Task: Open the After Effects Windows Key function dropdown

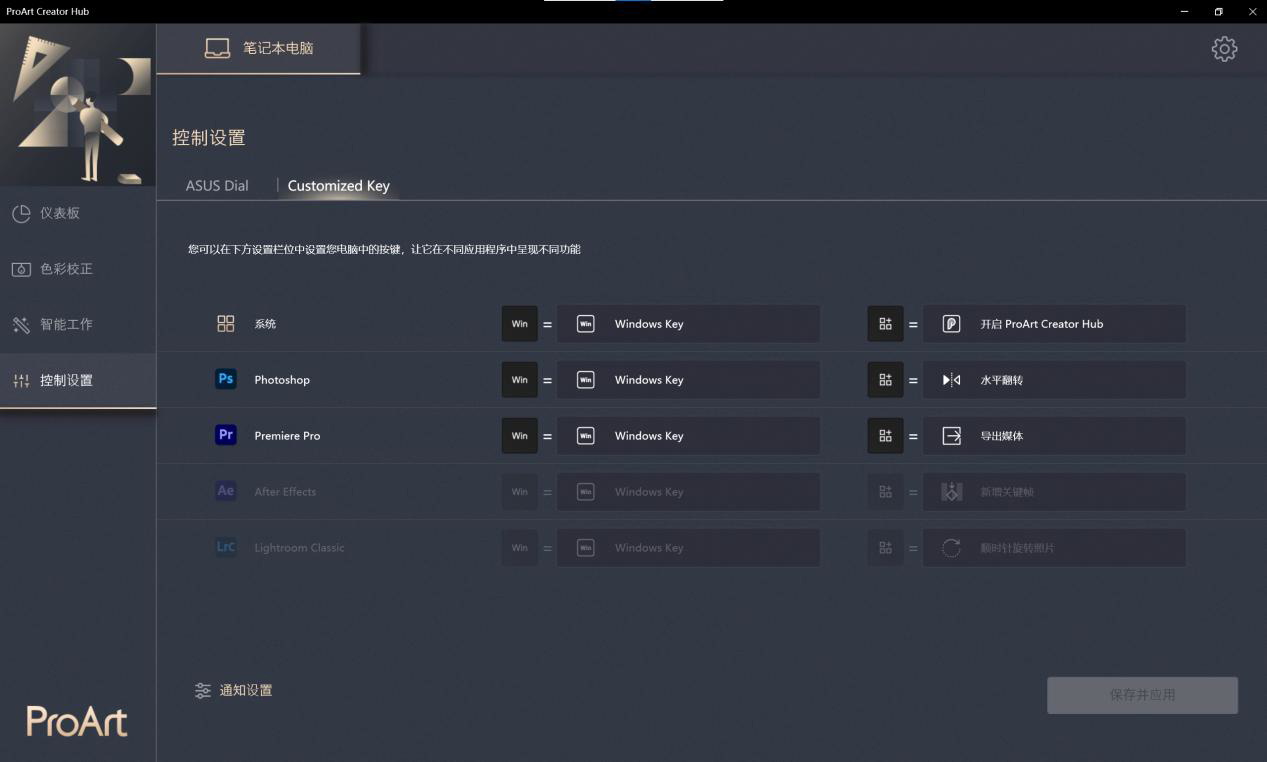Action: (688, 492)
